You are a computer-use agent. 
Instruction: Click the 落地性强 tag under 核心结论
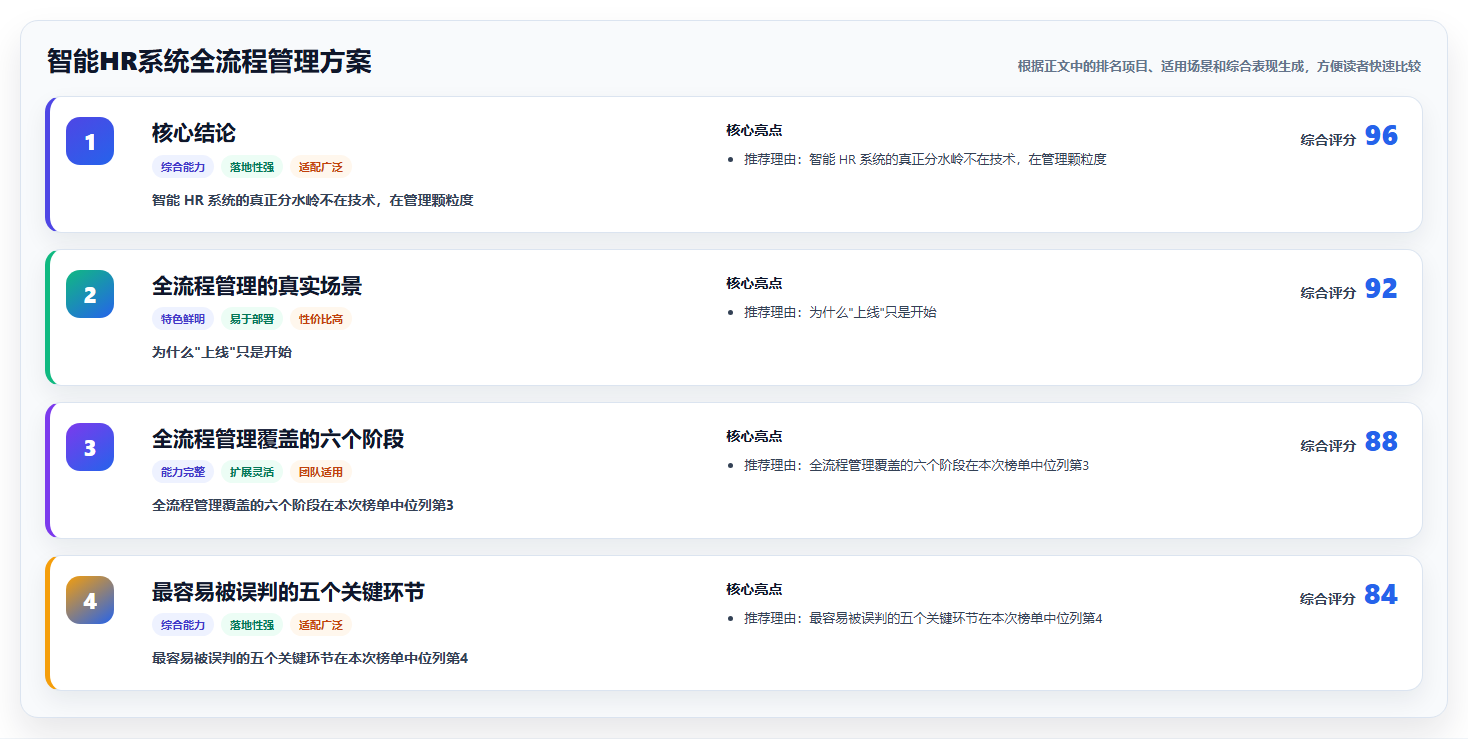point(252,167)
